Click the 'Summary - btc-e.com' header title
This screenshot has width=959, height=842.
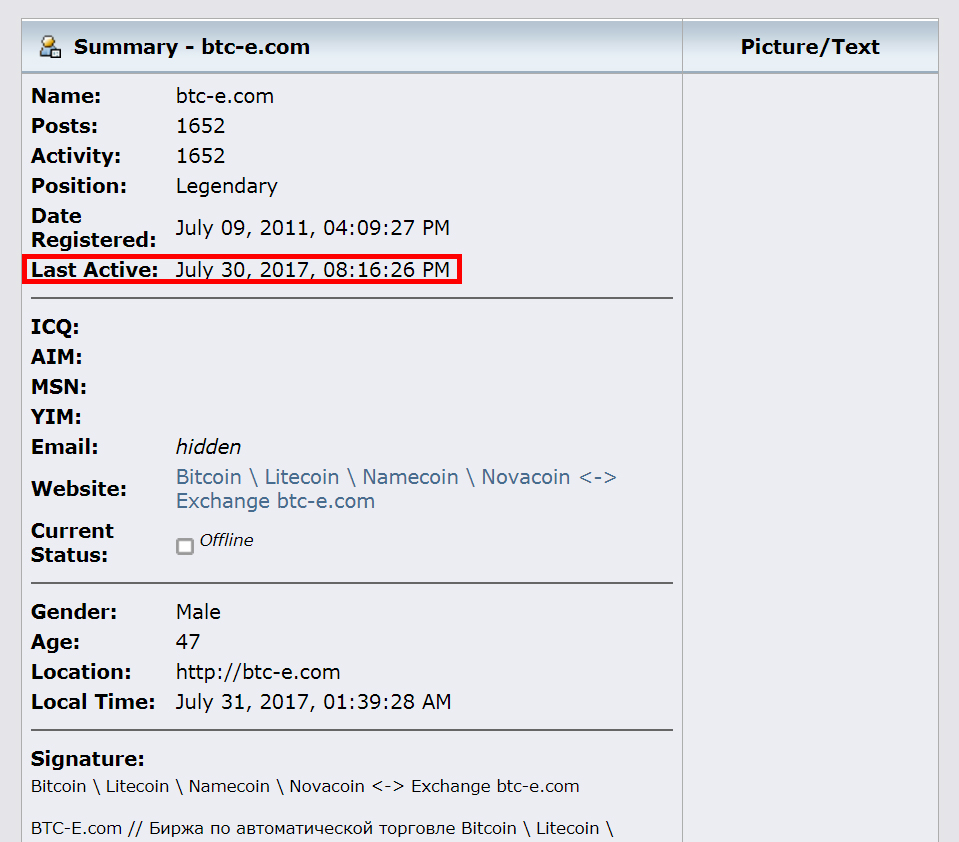(x=191, y=46)
